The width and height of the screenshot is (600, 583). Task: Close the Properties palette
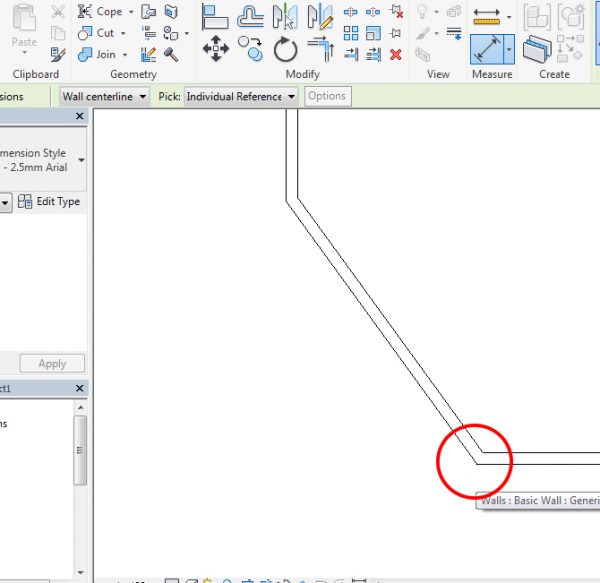pyautogui.click(x=81, y=117)
